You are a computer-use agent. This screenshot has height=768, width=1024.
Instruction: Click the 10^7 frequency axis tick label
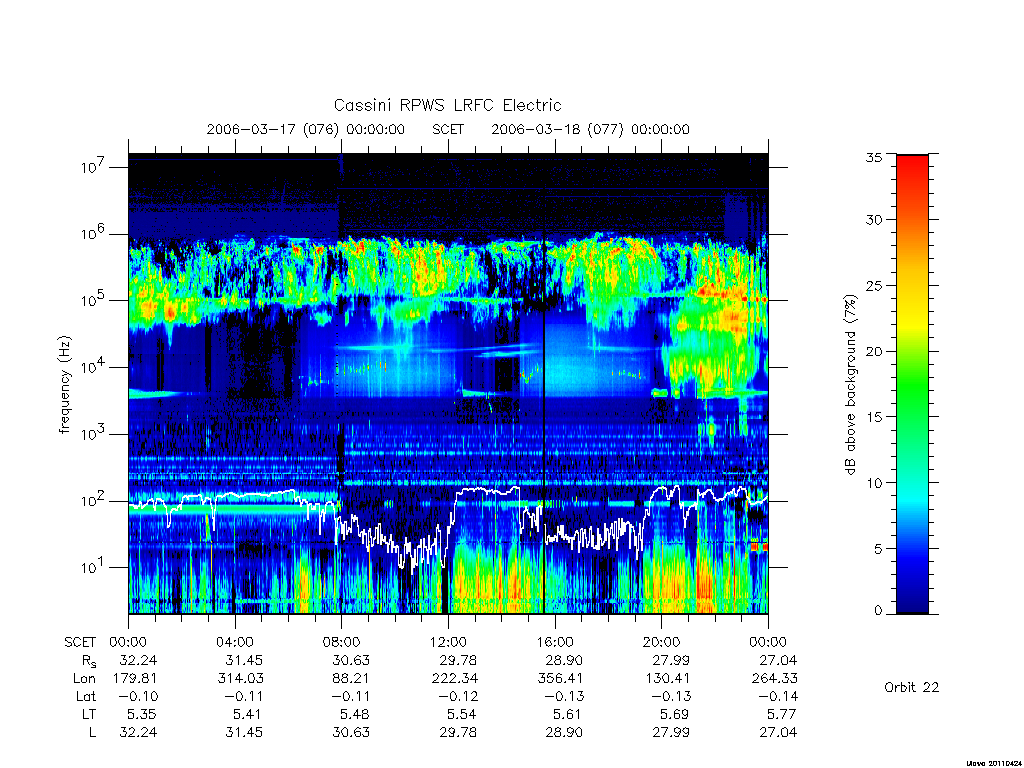[94, 167]
